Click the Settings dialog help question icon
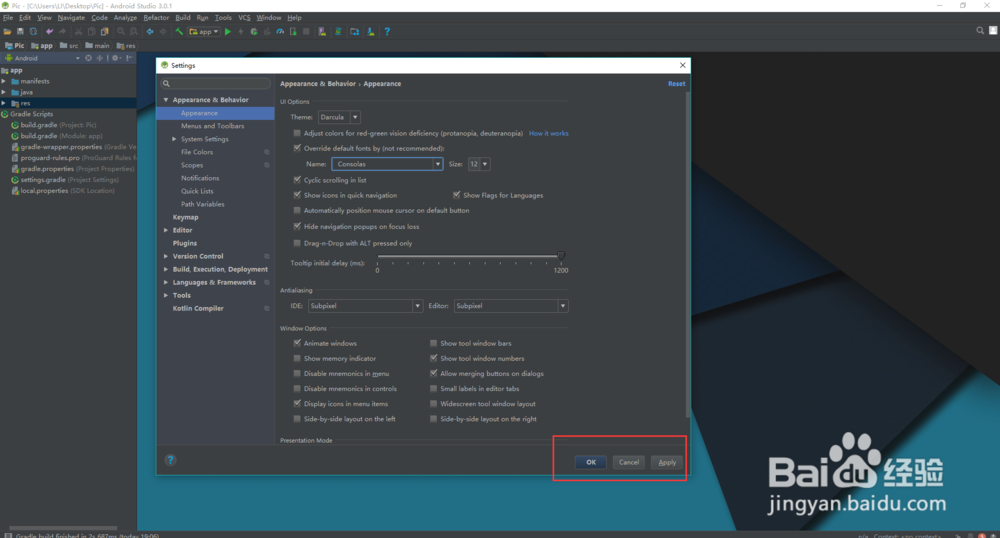The width and height of the screenshot is (1000, 538). (170, 460)
